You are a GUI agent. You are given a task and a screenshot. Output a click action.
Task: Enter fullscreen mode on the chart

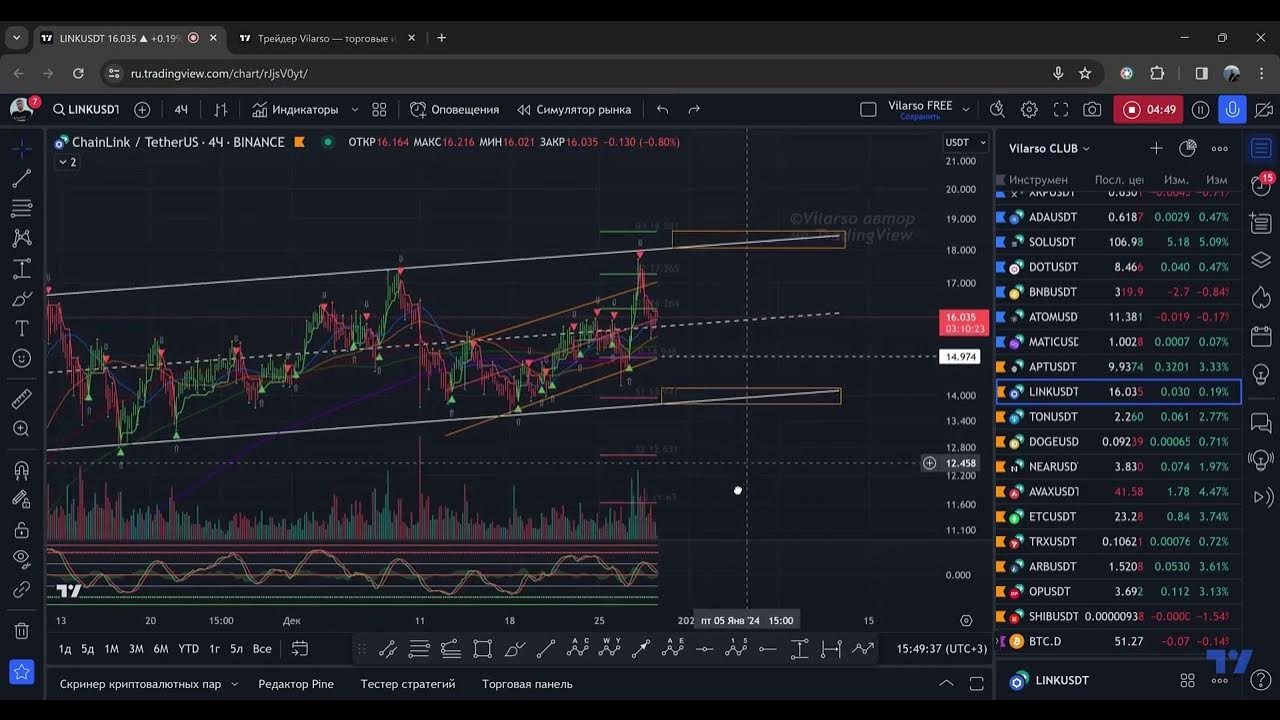click(1061, 109)
